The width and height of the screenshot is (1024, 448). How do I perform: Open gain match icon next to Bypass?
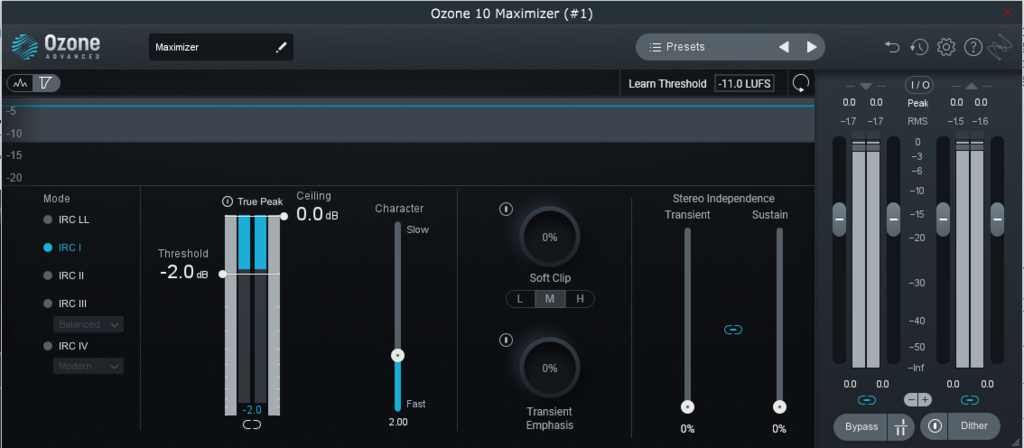(x=901, y=426)
